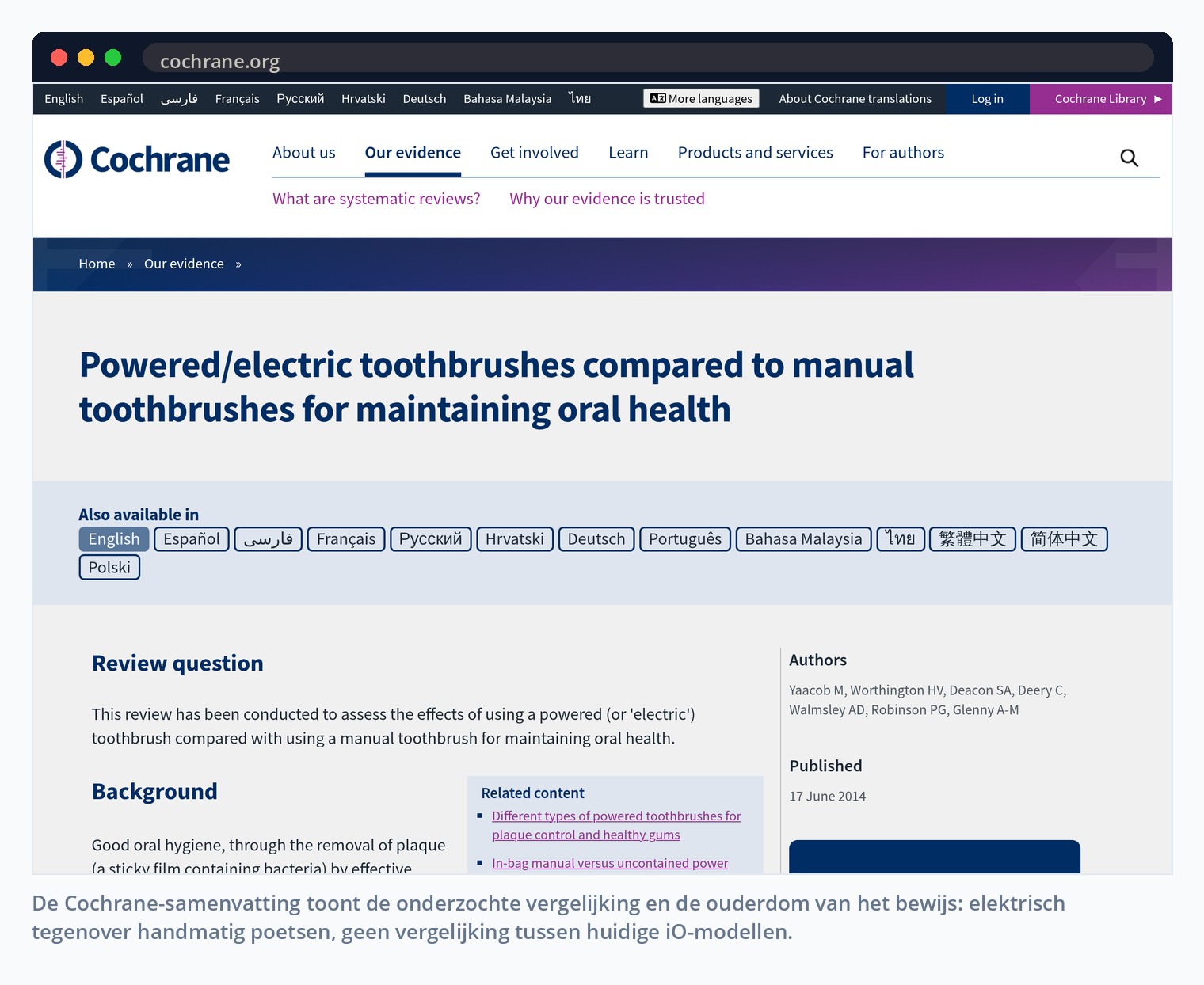Screen dimensions: 1204x985
Task: Switch top bar language to Hrvatski
Action: tap(364, 99)
